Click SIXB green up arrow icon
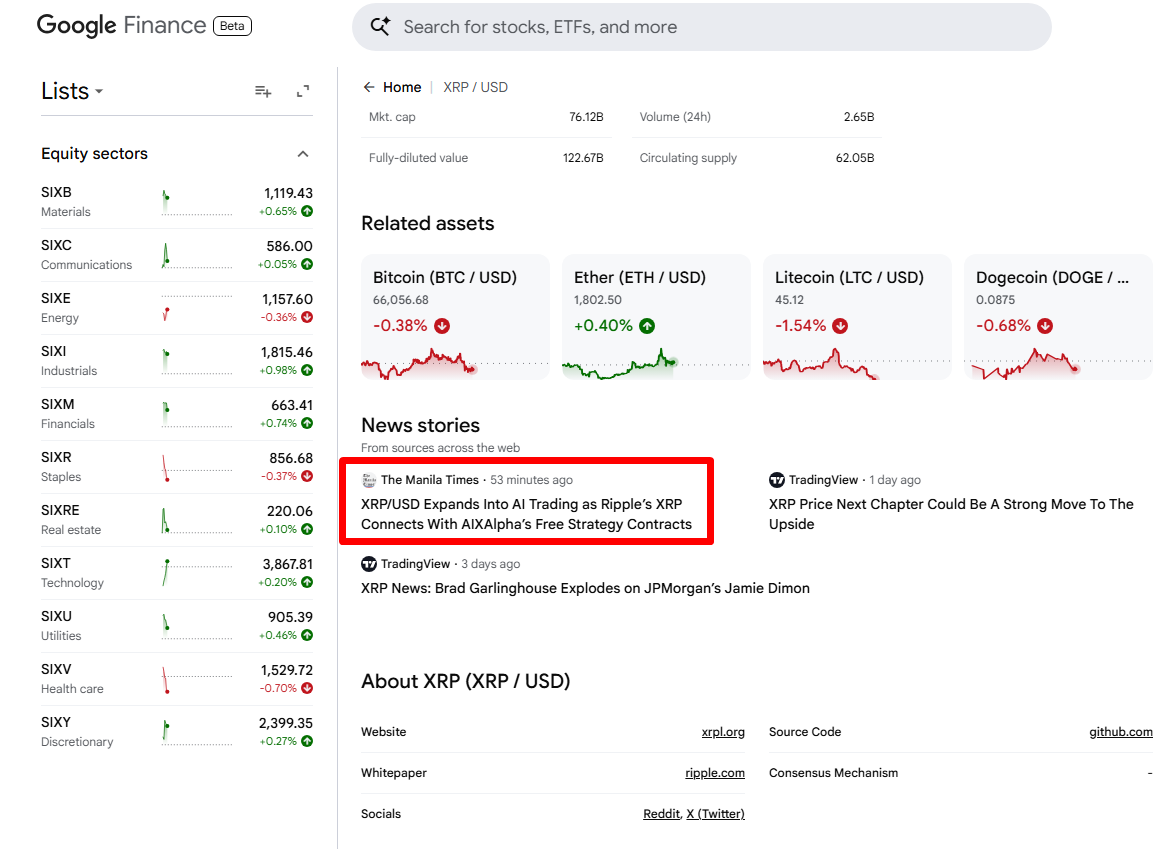Screen dimensions: 1172x849 [x=307, y=212]
